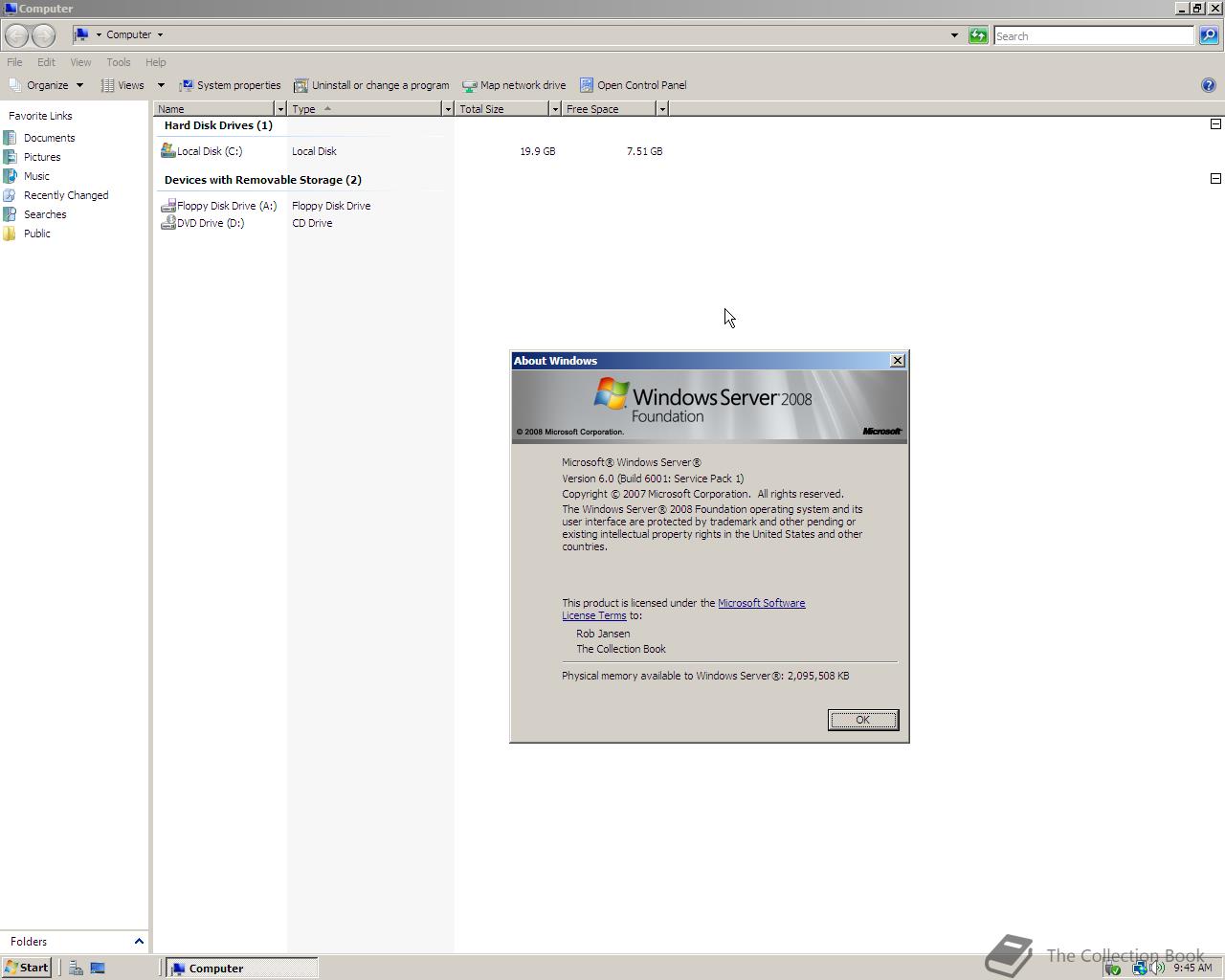Click the refresh icon beside address bar
The image size is (1225, 980).
tap(978, 35)
